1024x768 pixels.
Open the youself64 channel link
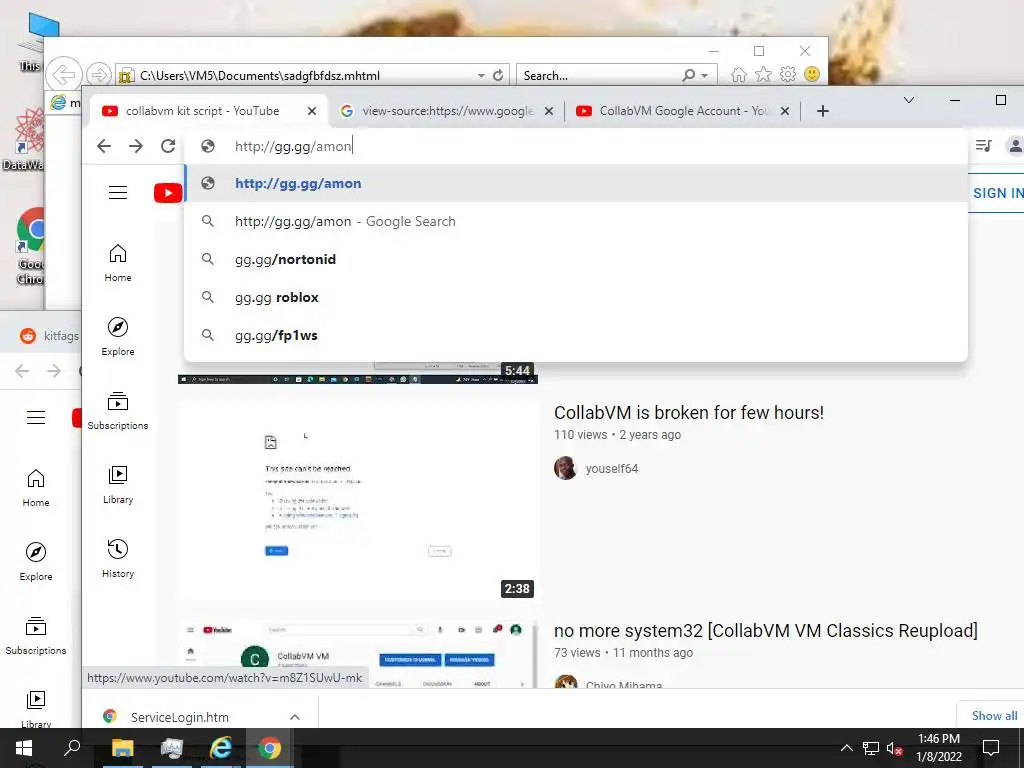(611, 469)
